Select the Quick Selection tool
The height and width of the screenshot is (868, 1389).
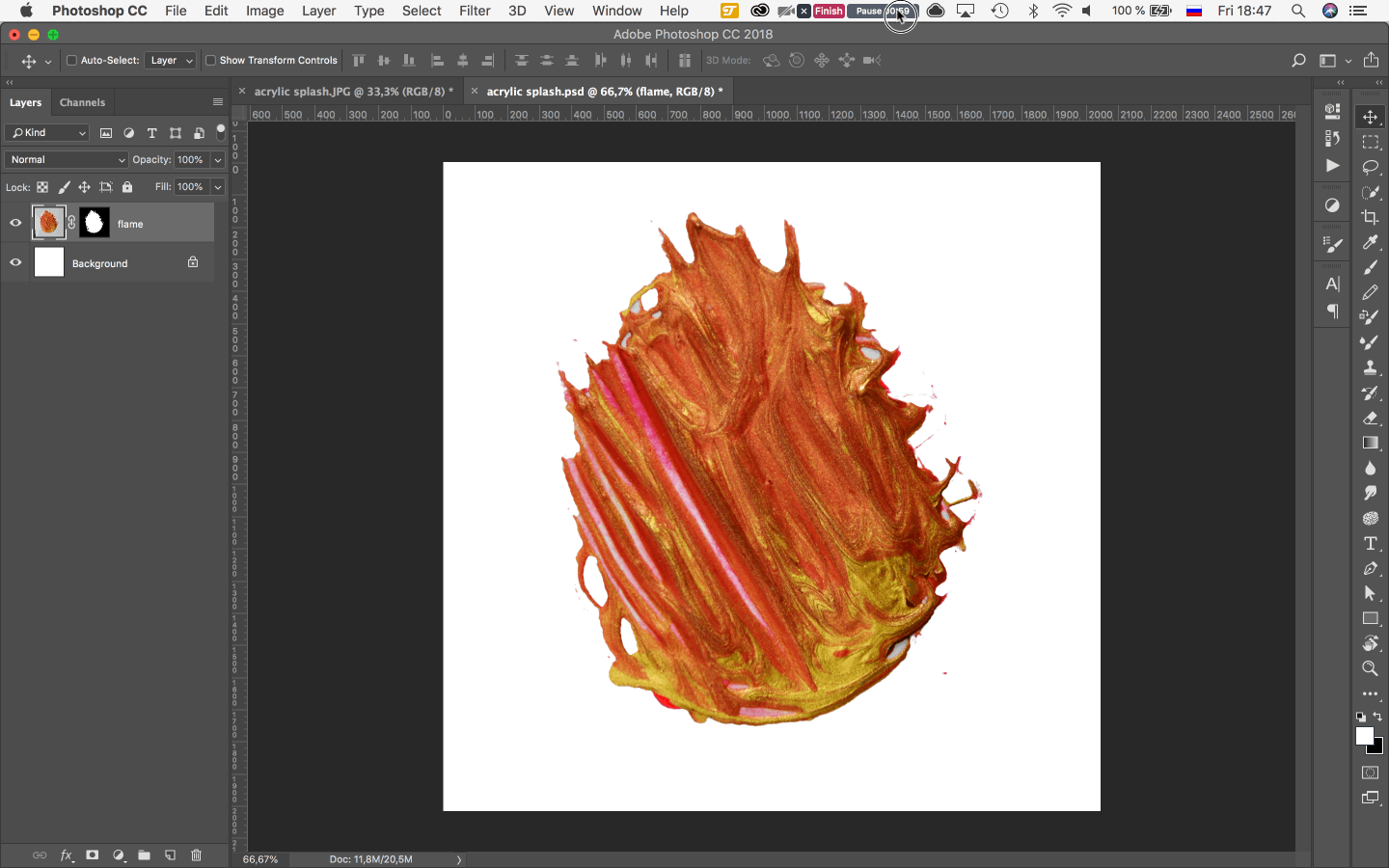pyautogui.click(x=1370, y=192)
